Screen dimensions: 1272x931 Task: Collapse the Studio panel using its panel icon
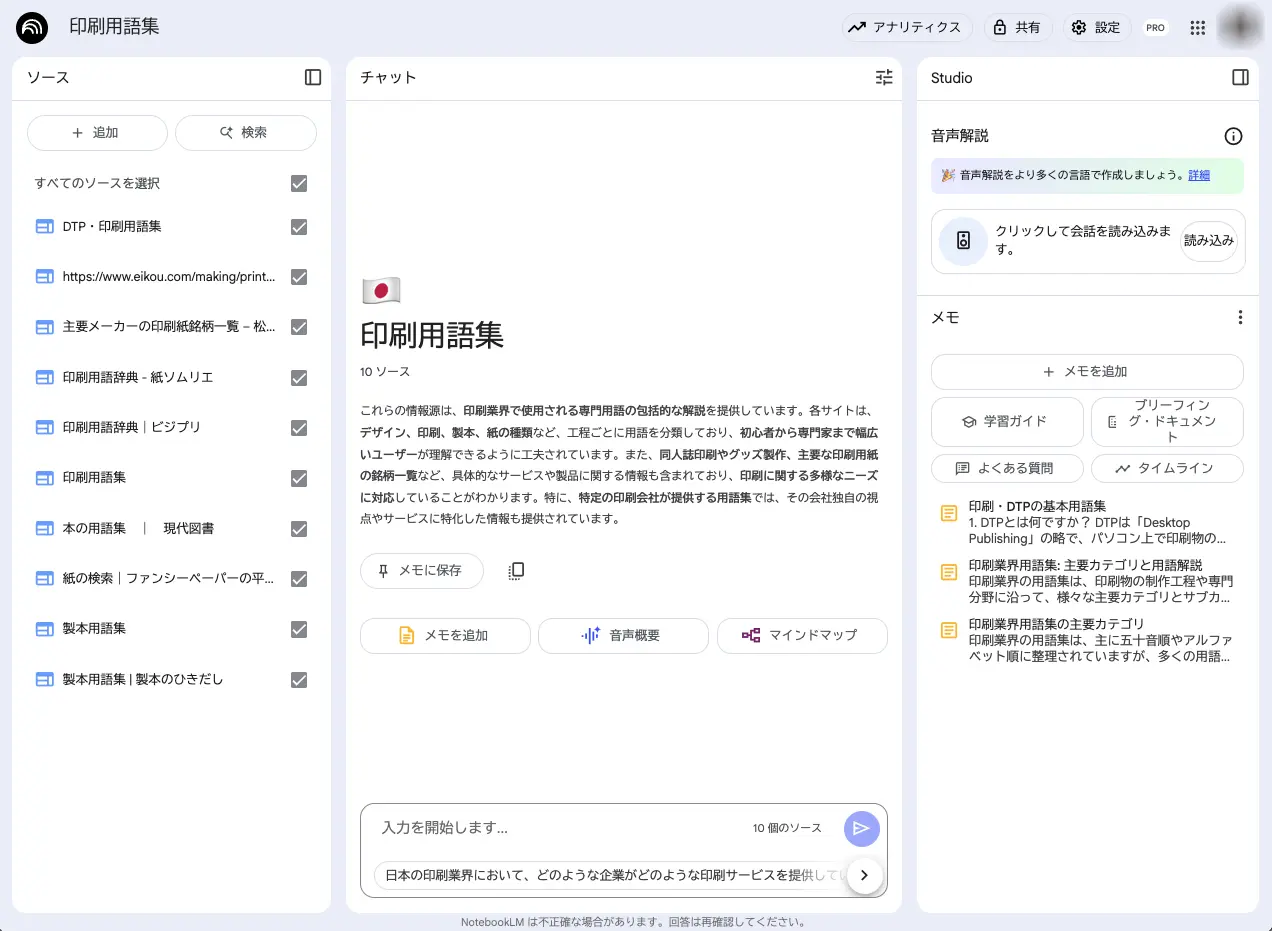click(x=1241, y=77)
